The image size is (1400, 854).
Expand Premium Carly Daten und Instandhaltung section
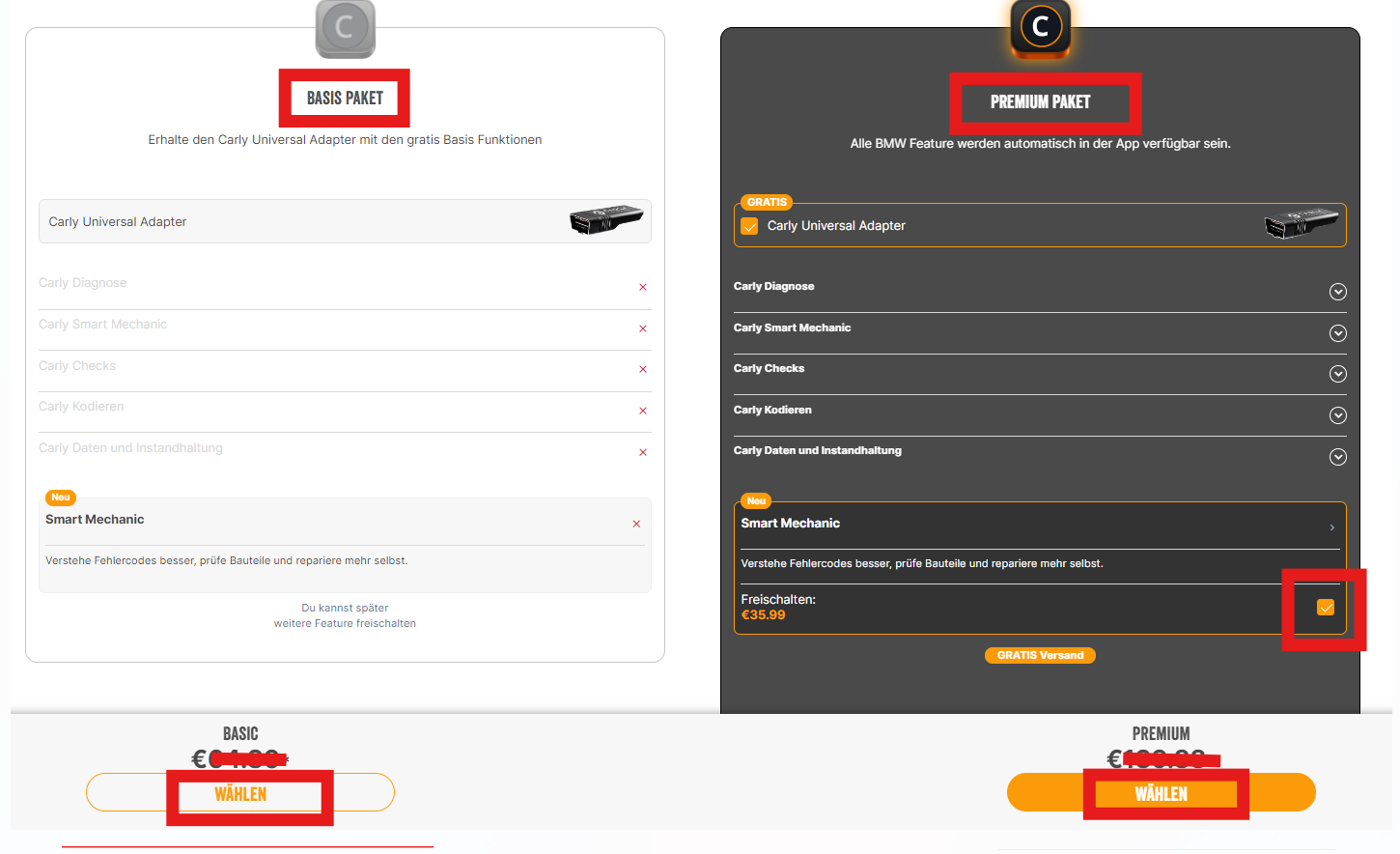[x=1338, y=457]
